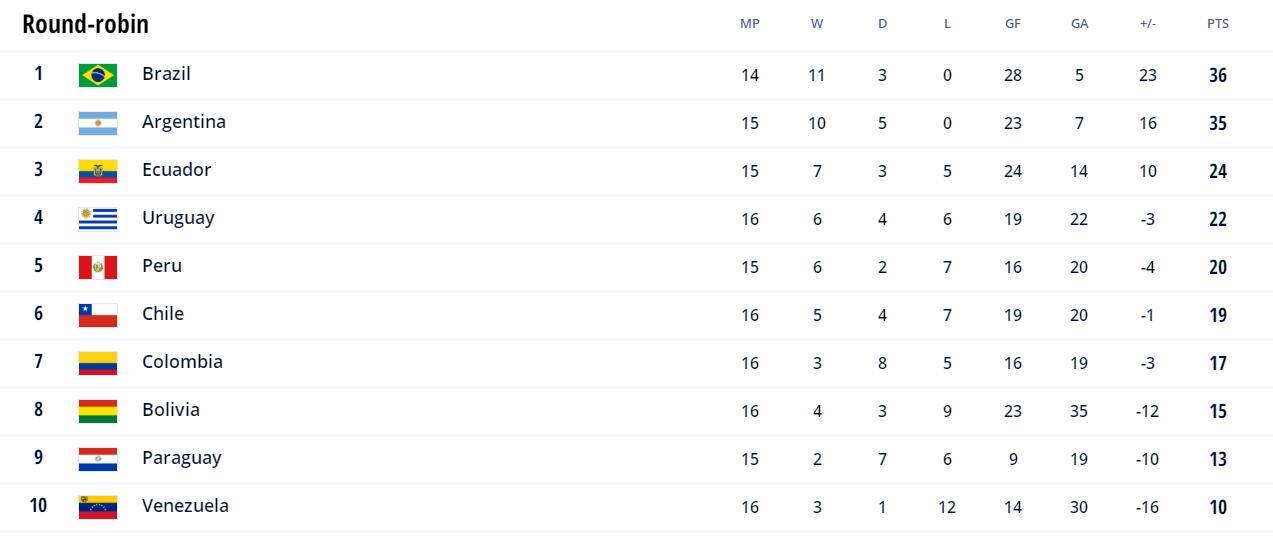
Task: Click the GF column header
Action: [1013, 24]
